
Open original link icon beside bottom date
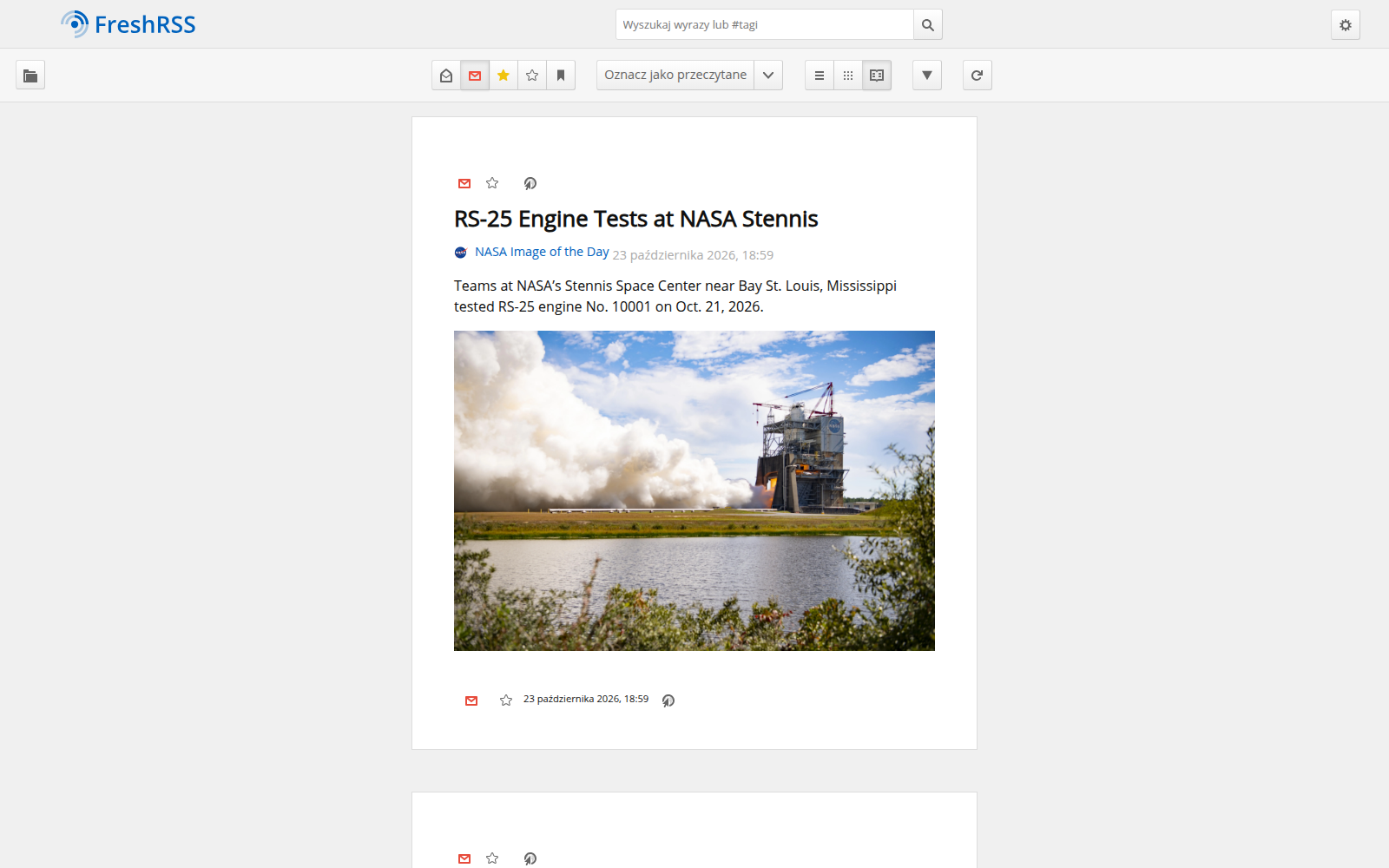click(668, 700)
